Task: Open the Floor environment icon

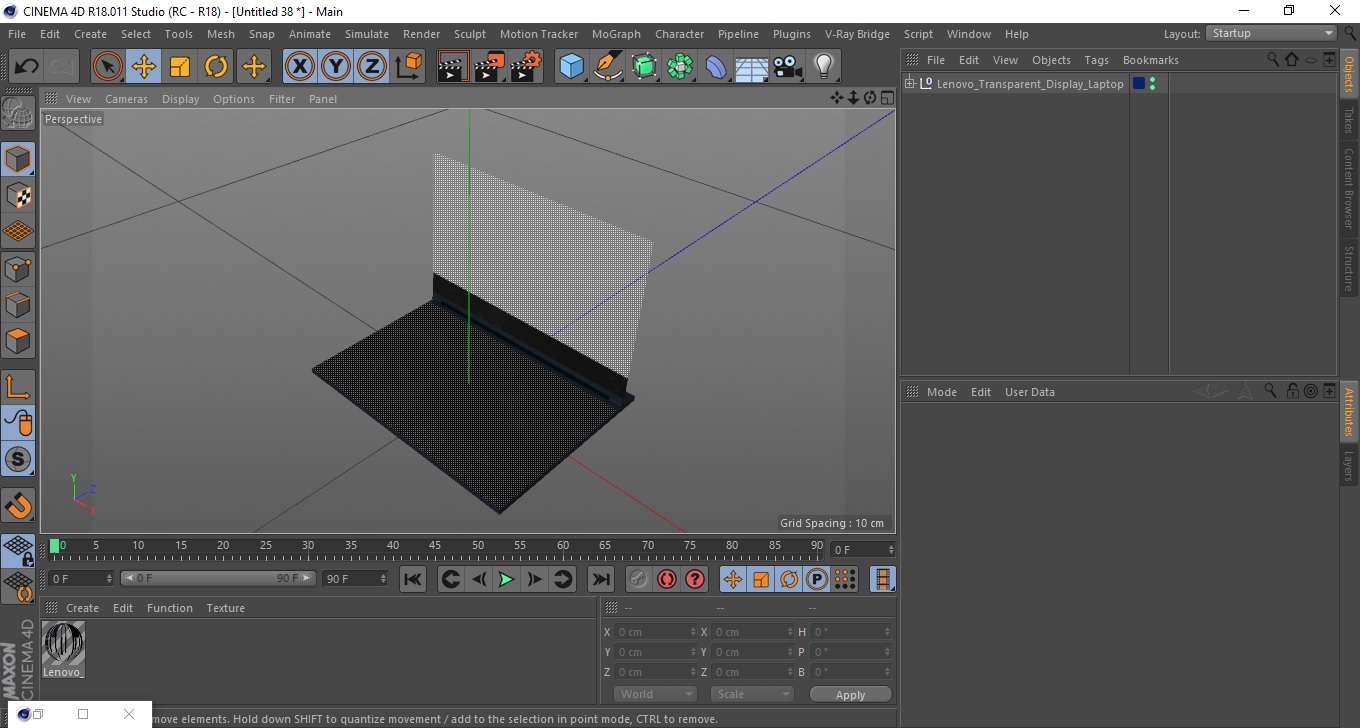Action: click(x=752, y=67)
